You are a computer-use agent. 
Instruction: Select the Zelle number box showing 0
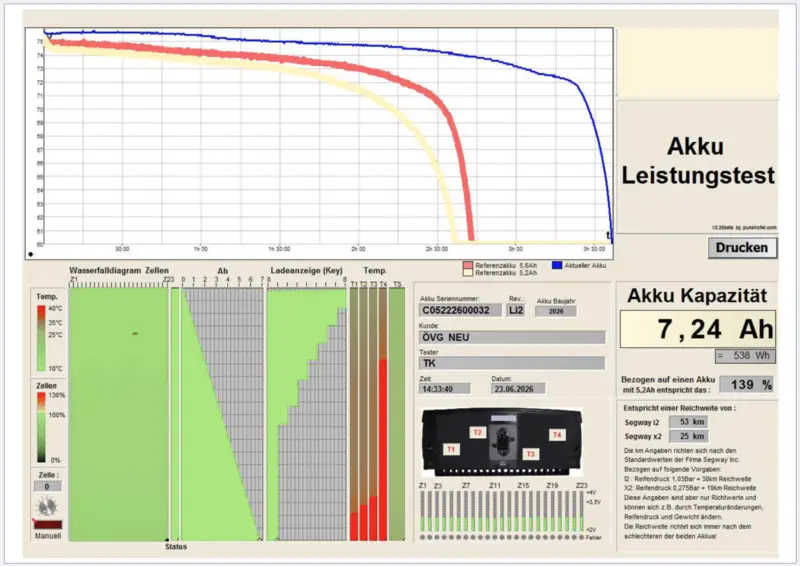point(47,486)
